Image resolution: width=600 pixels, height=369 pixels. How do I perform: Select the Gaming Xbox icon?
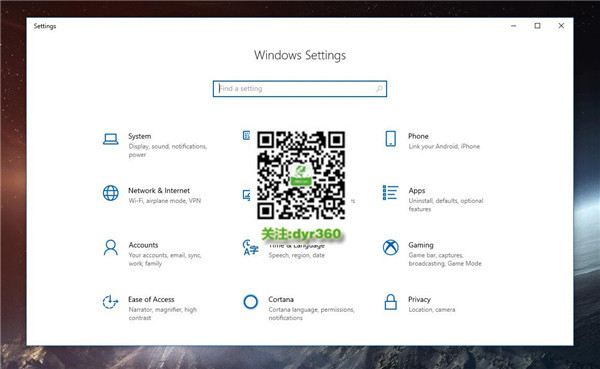(391, 247)
